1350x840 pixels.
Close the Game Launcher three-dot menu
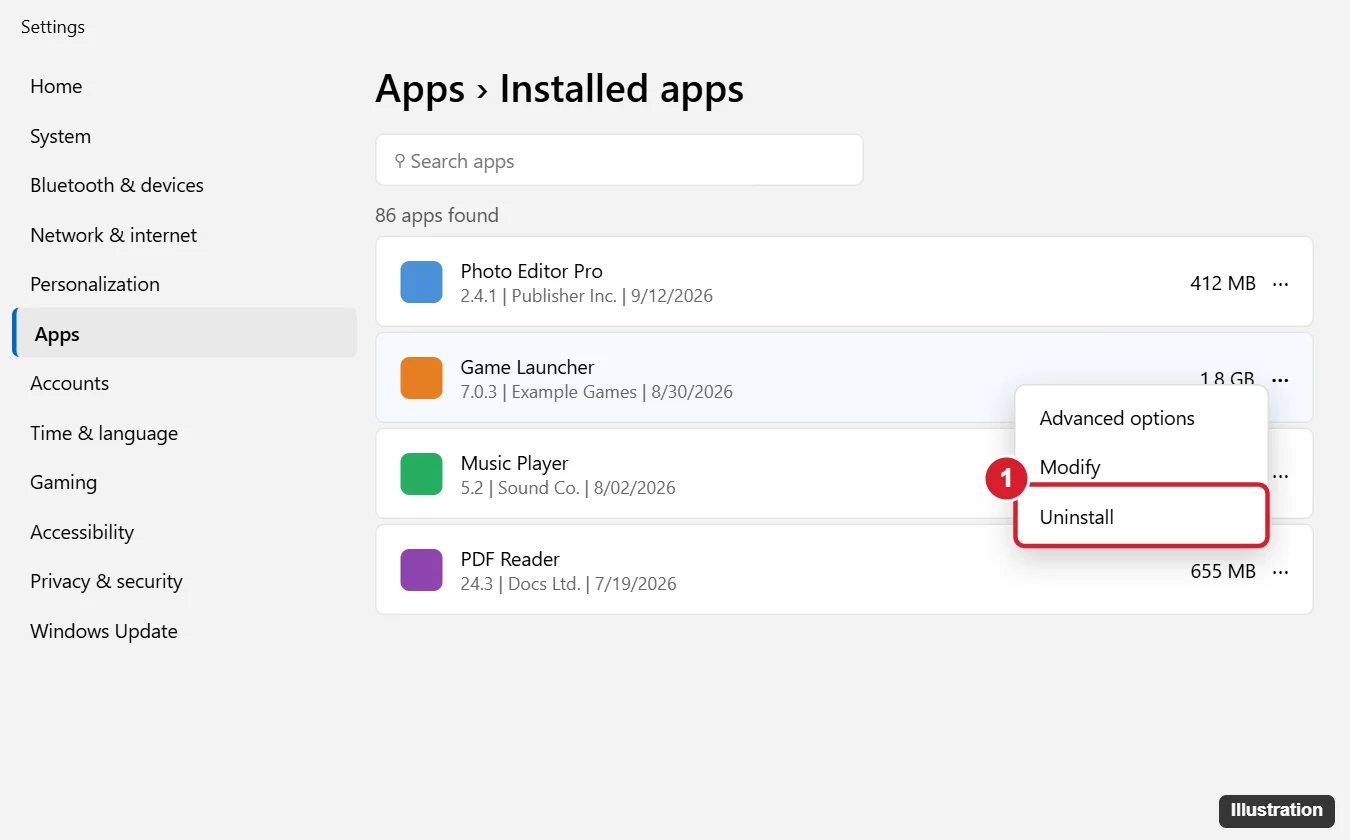pyautogui.click(x=1280, y=379)
